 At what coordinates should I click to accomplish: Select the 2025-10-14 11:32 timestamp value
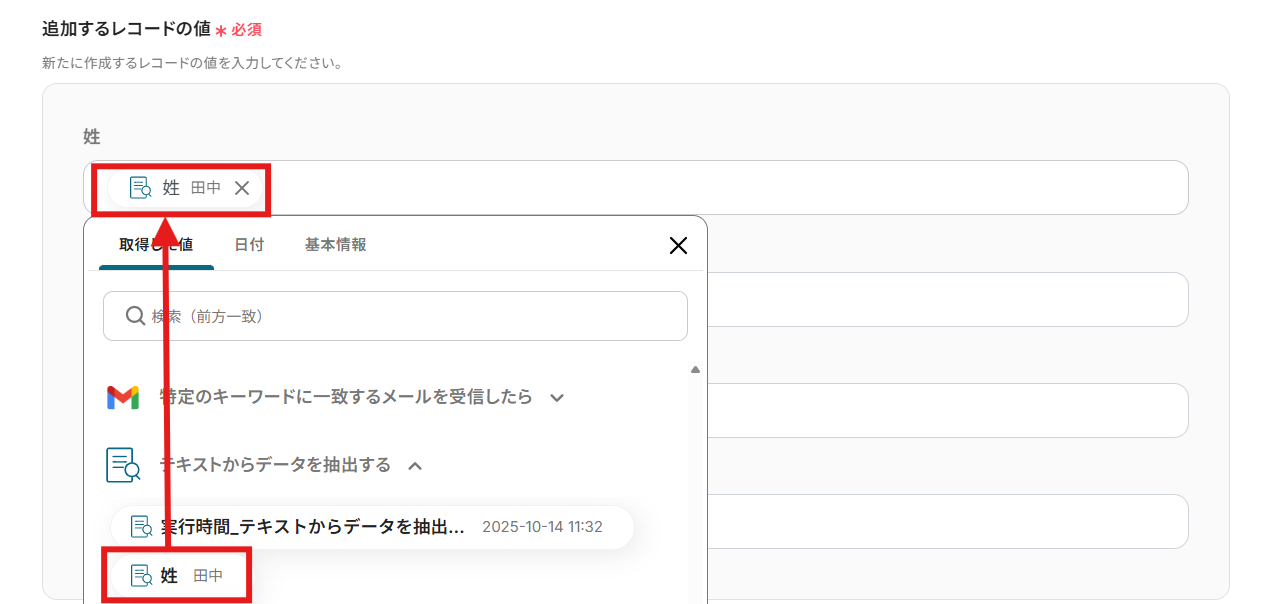(542, 527)
